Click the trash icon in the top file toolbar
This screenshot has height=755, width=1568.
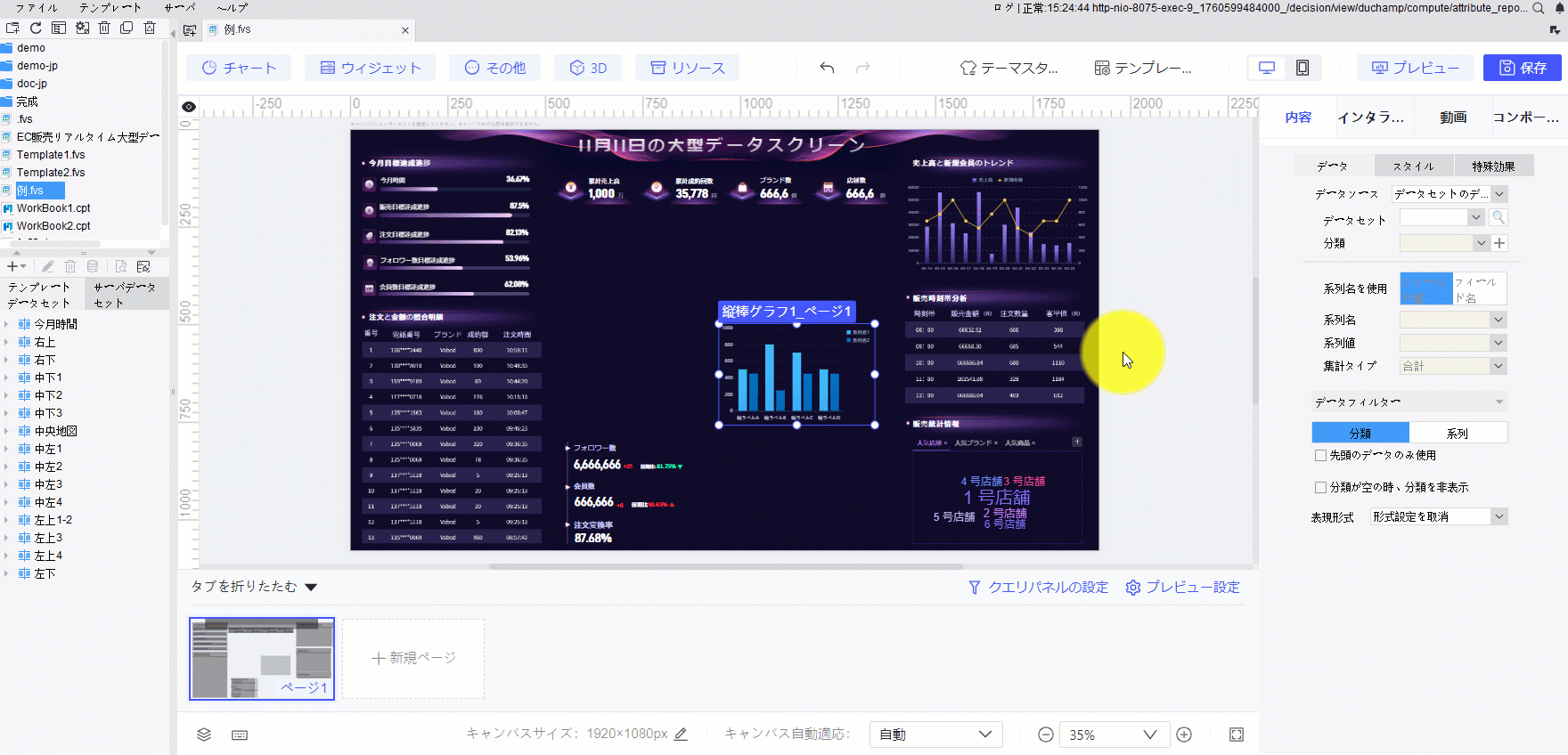(x=104, y=28)
